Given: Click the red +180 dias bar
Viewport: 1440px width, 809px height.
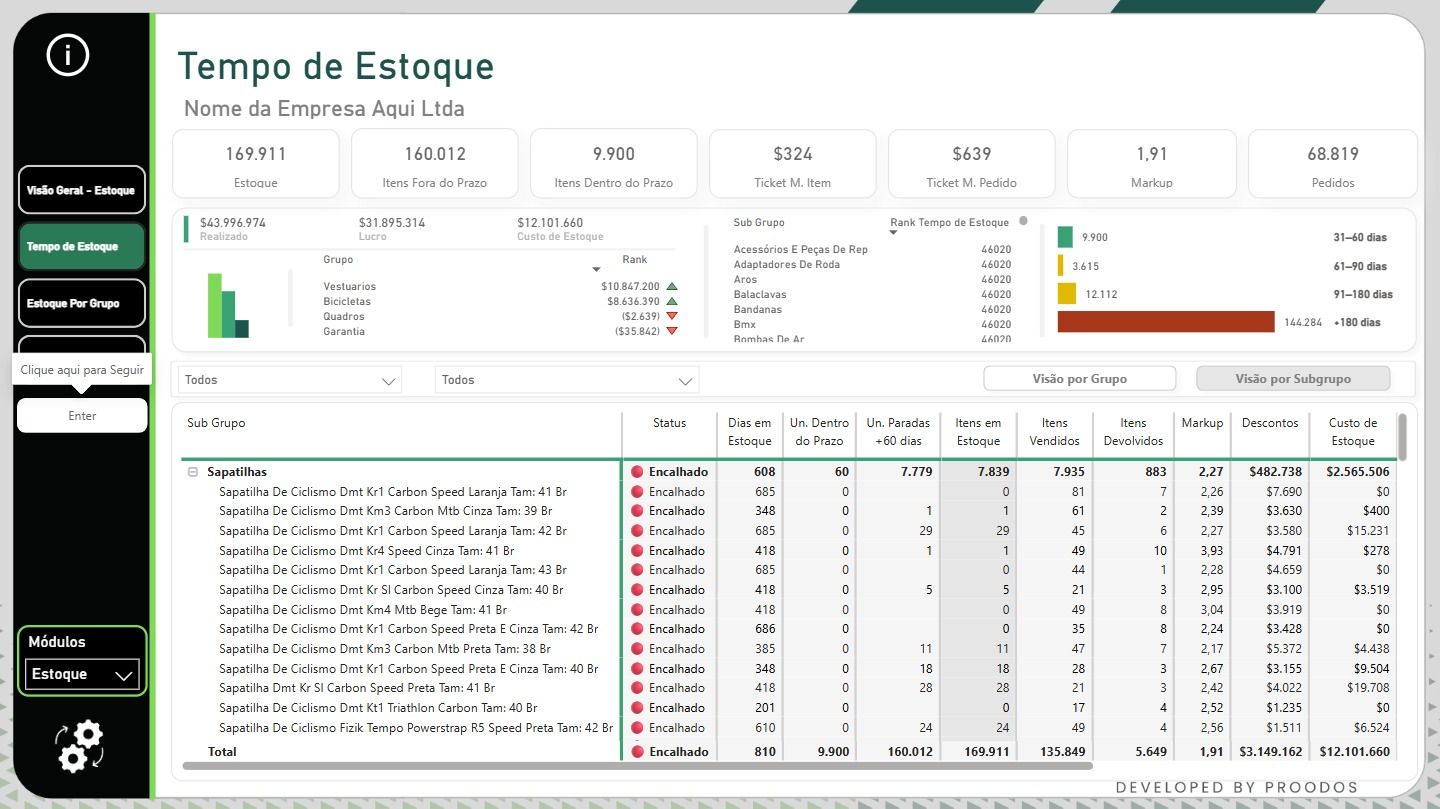Looking at the screenshot, I should (x=1166, y=322).
